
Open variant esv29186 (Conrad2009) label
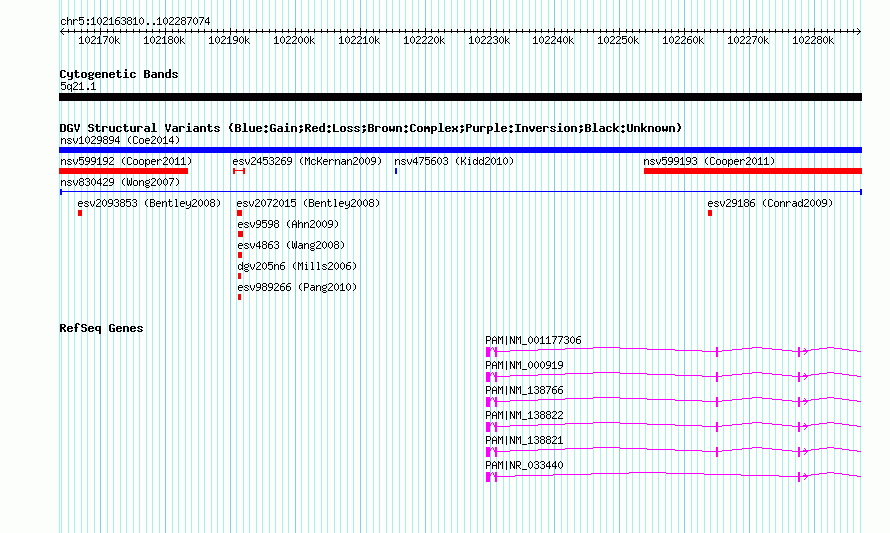pyautogui.click(x=770, y=203)
